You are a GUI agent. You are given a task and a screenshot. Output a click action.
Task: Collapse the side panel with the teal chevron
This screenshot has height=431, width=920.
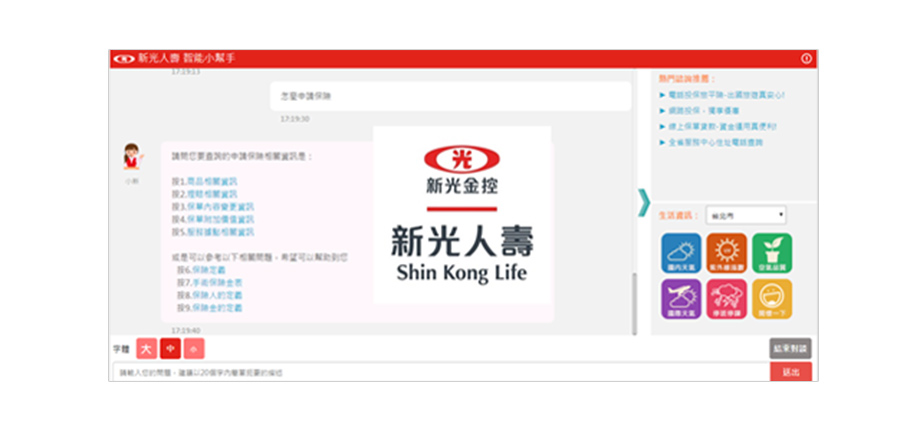644,202
